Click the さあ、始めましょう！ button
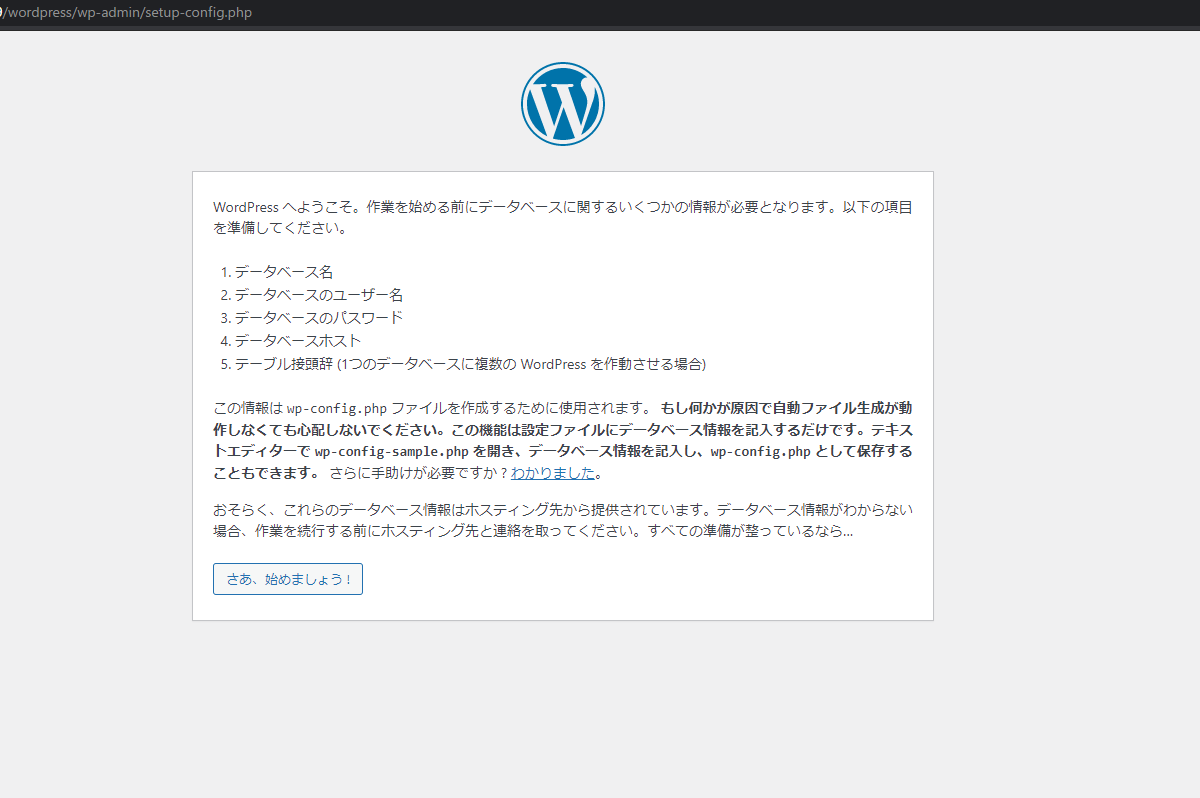The width and height of the screenshot is (1200, 798). [x=288, y=579]
